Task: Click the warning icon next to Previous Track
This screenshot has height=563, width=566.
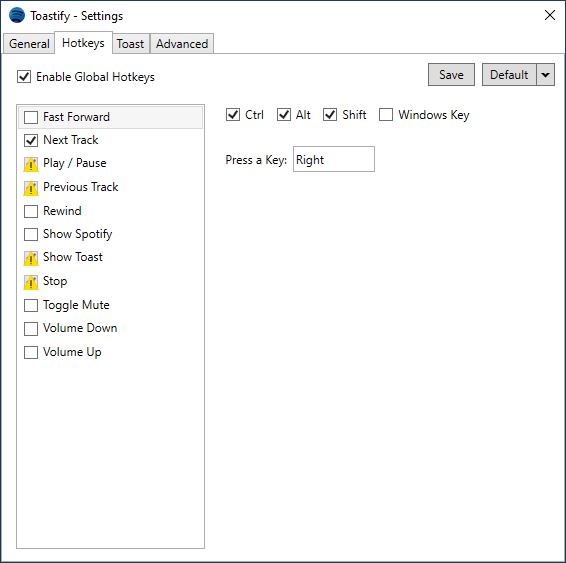Action: click(31, 188)
